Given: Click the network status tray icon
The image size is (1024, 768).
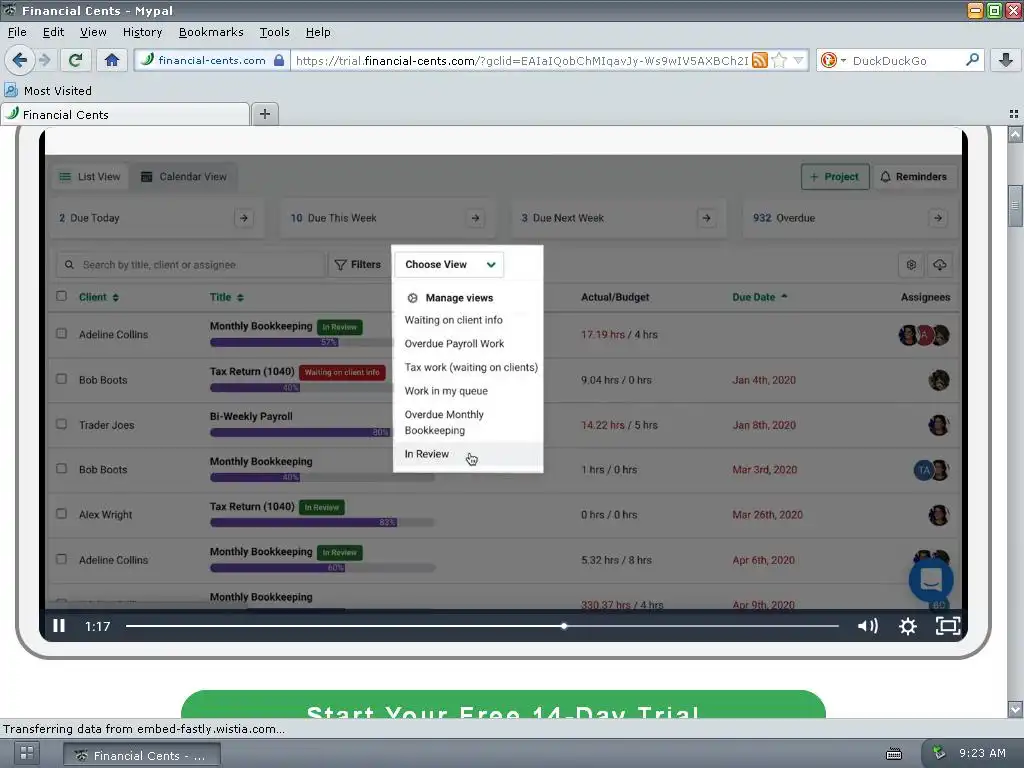Looking at the screenshot, I should click(x=938, y=753).
